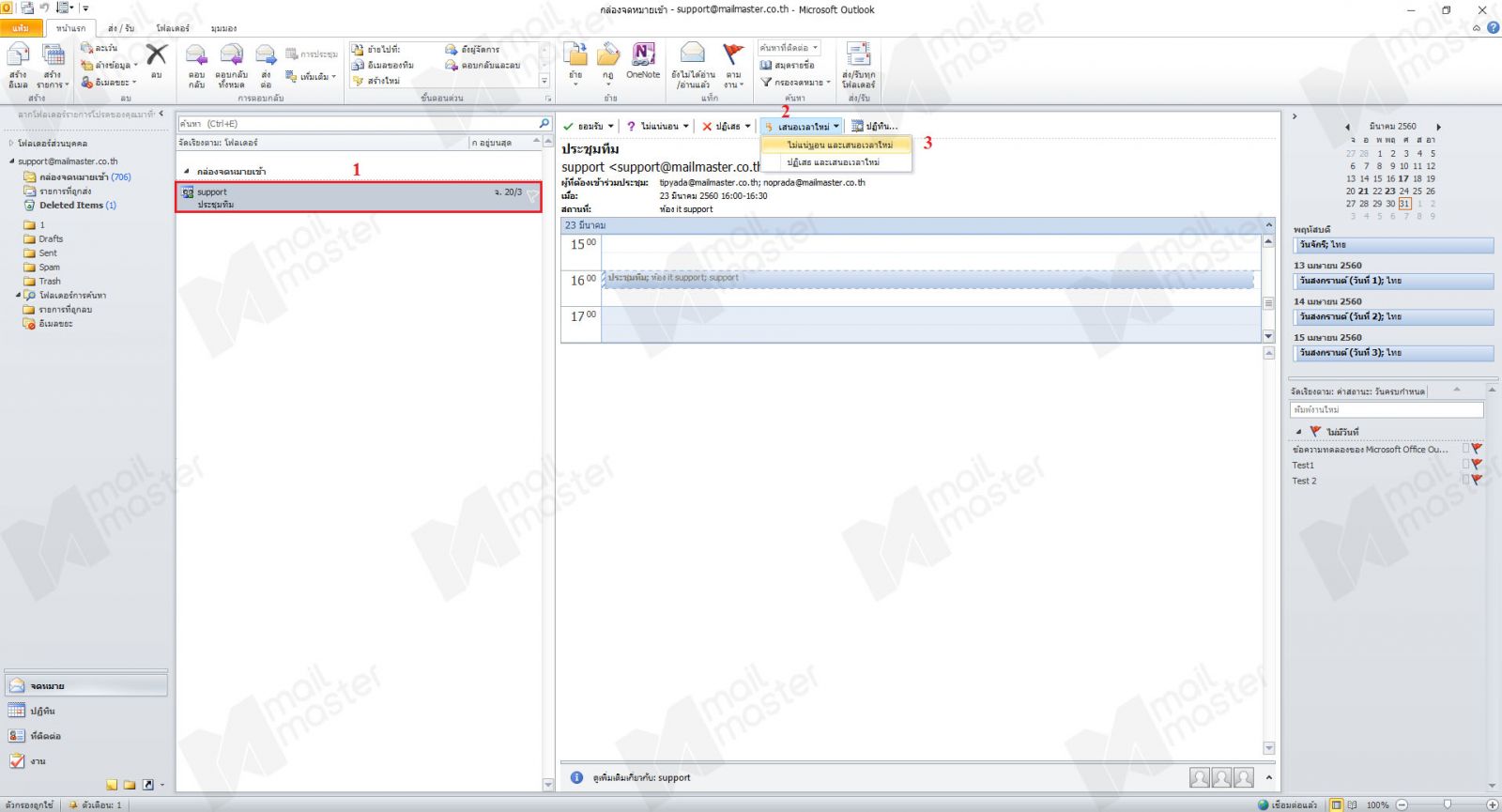Open Calendar (ปฏิทิน) in the navigation pane
Viewport: 1502px width, 812px height.
coord(43,711)
